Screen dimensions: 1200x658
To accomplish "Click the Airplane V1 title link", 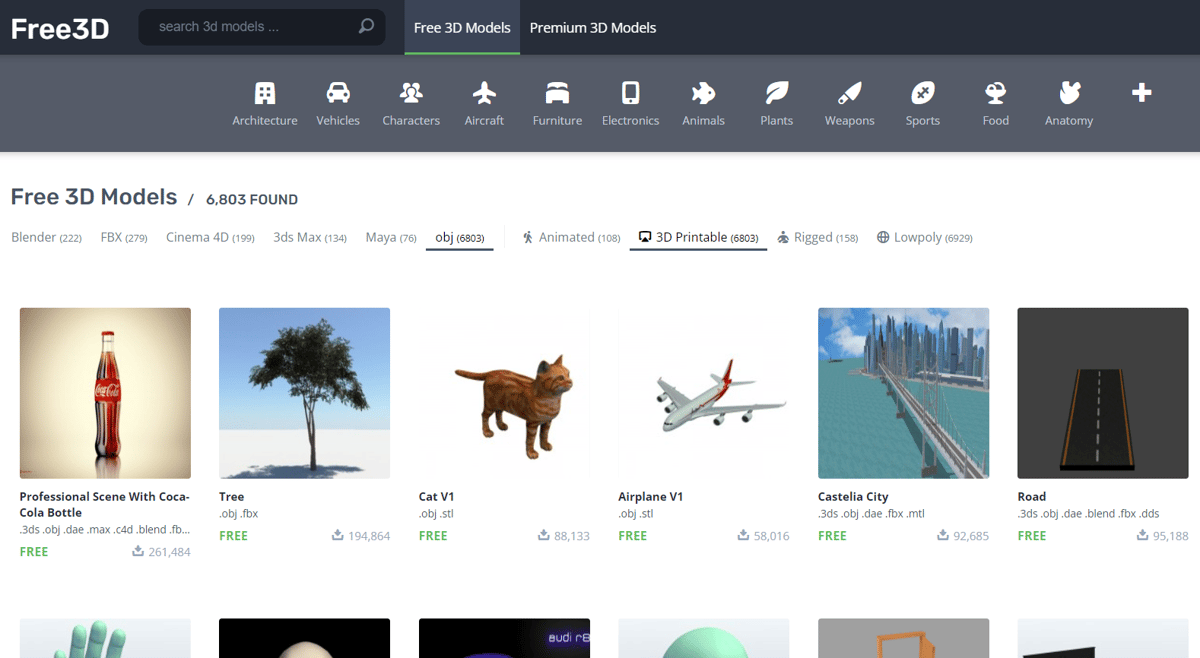I will (651, 496).
